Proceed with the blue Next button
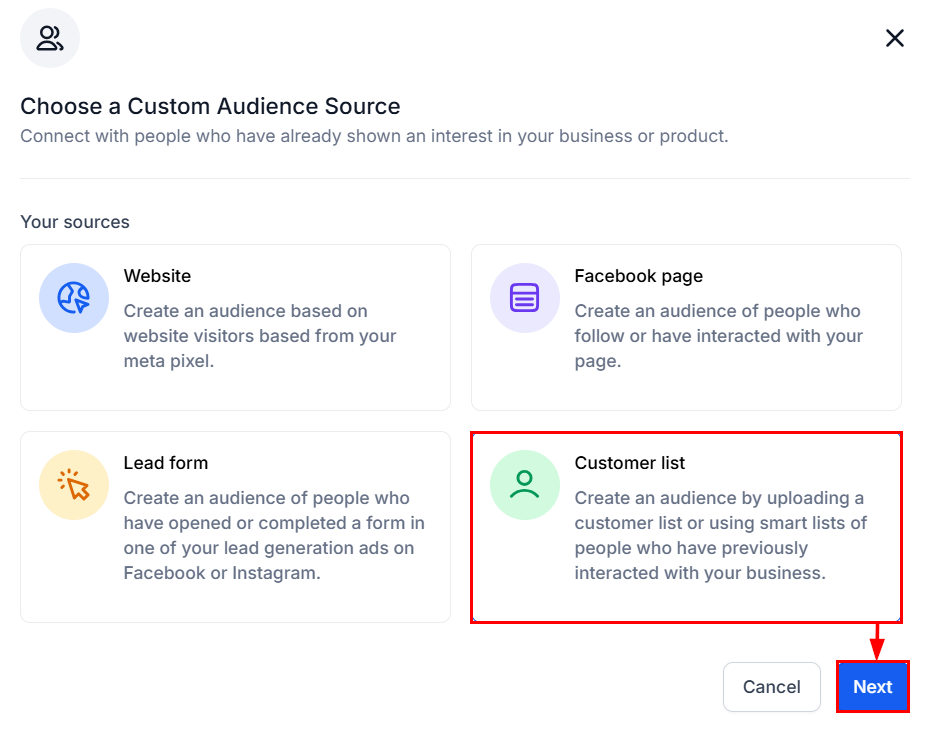Viewport: 929px width, 729px height. coord(873,687)
